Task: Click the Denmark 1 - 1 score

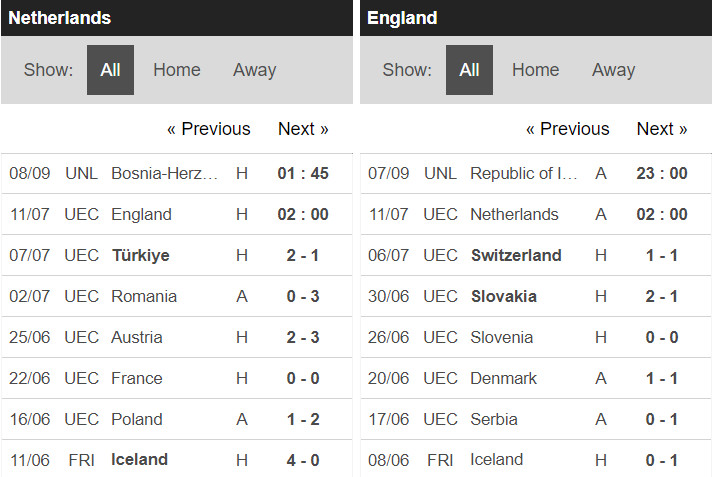Action: (x=661, y=378)
